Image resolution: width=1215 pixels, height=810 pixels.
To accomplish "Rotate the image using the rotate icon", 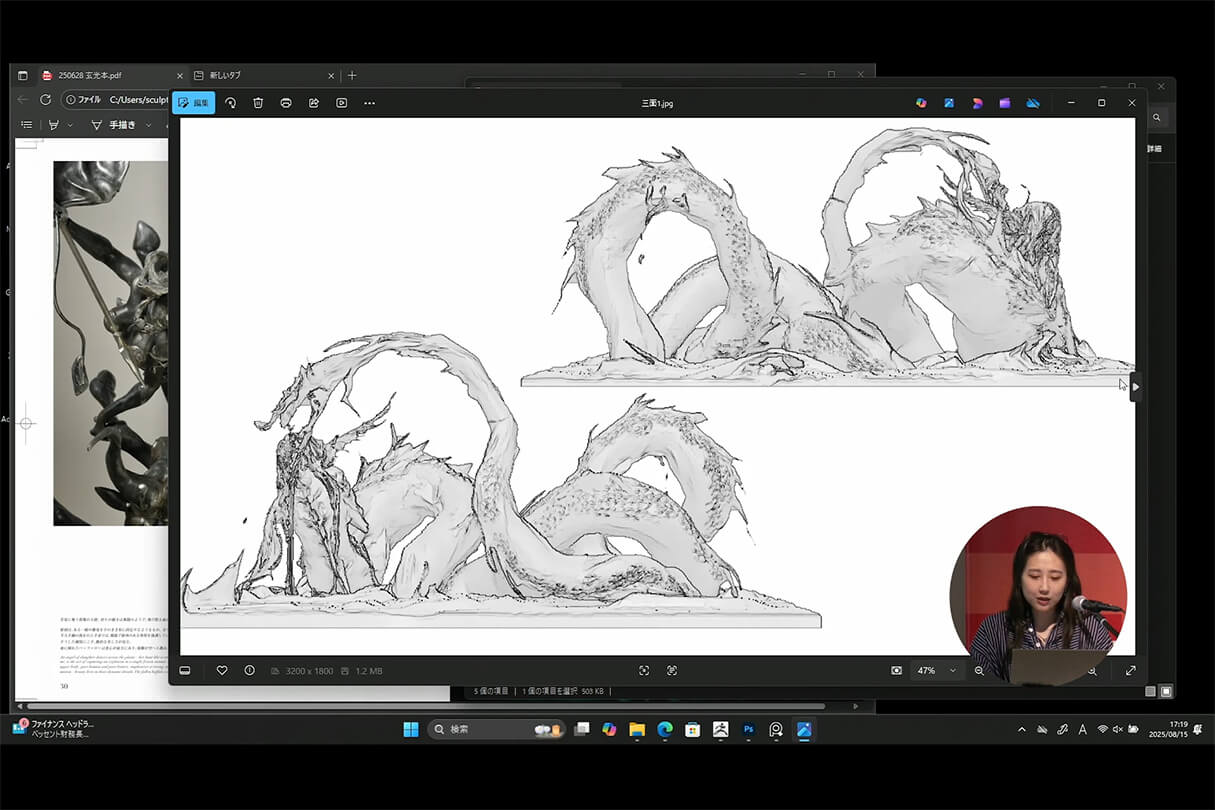I will point(230,103).
